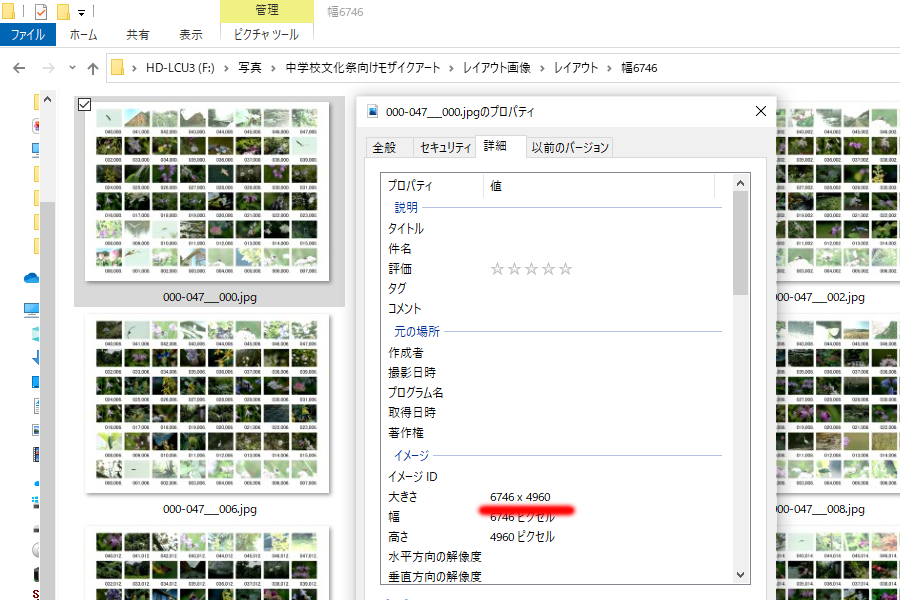The height and width of the screenshot is (600, 900).
Task: Open the Properties quick access icon with checkmark
Action: click(41, 11)
